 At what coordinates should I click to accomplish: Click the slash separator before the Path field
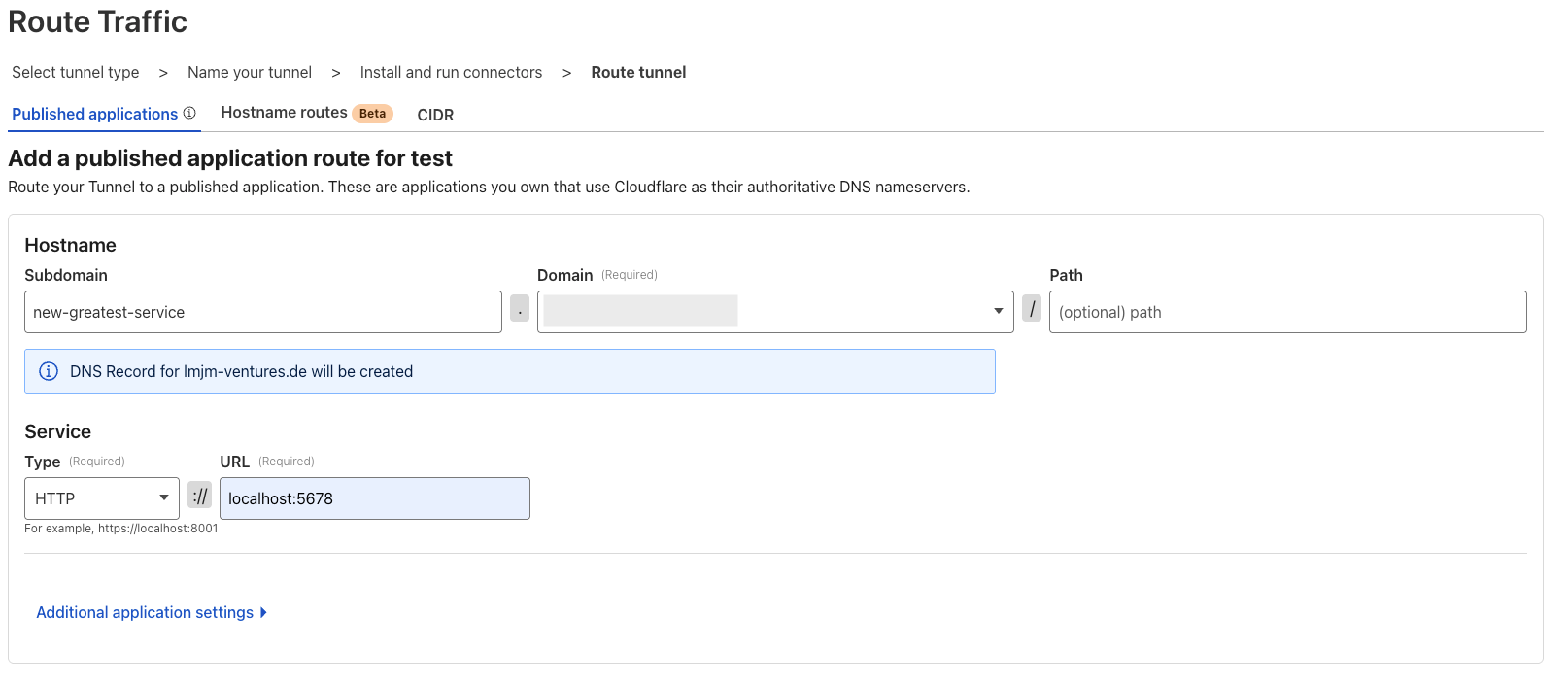(1032, 310)
